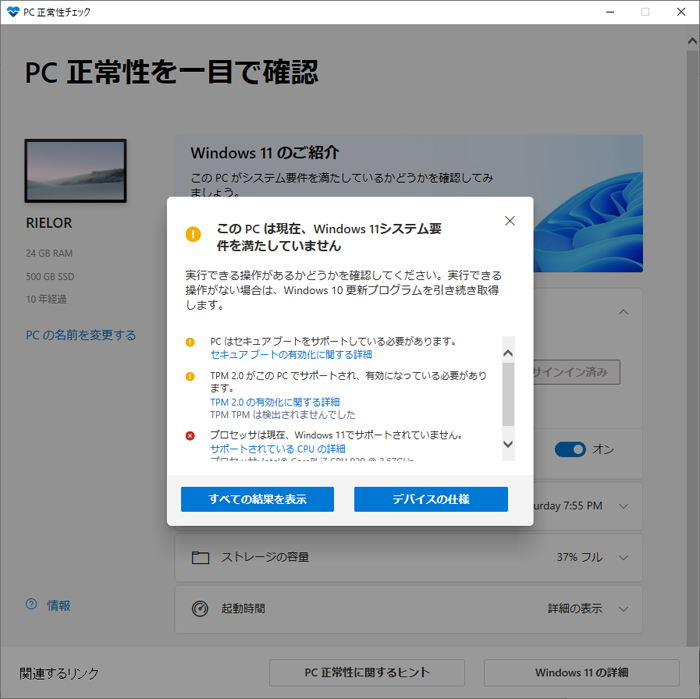
Task: Click the storage capacity folder icon
Action: tap(200, 557)
